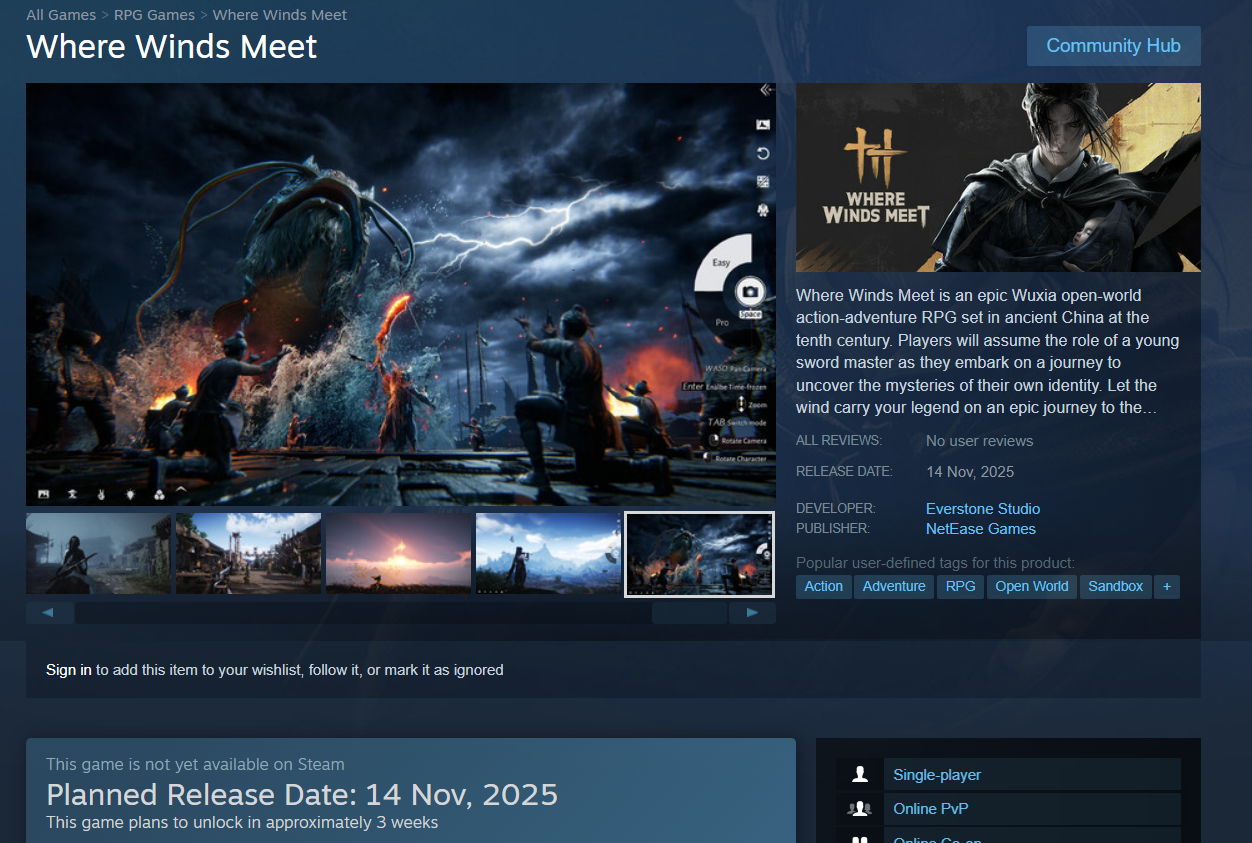Open Everstone Studio developer page
1252x843 pixels.
coord(983,509)
